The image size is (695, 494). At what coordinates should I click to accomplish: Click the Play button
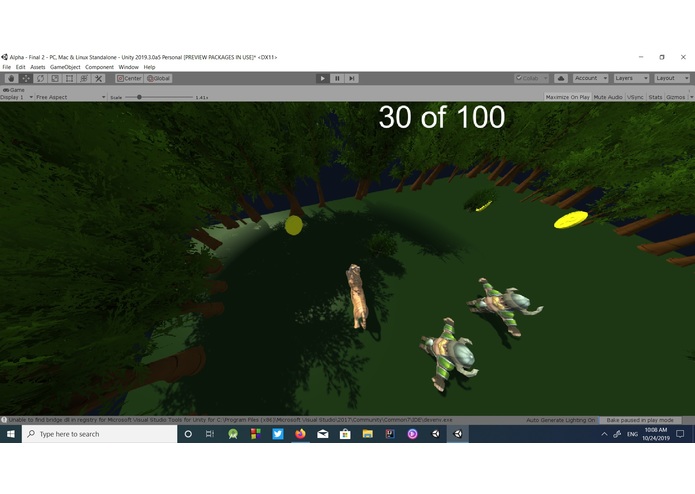point(322,78)
